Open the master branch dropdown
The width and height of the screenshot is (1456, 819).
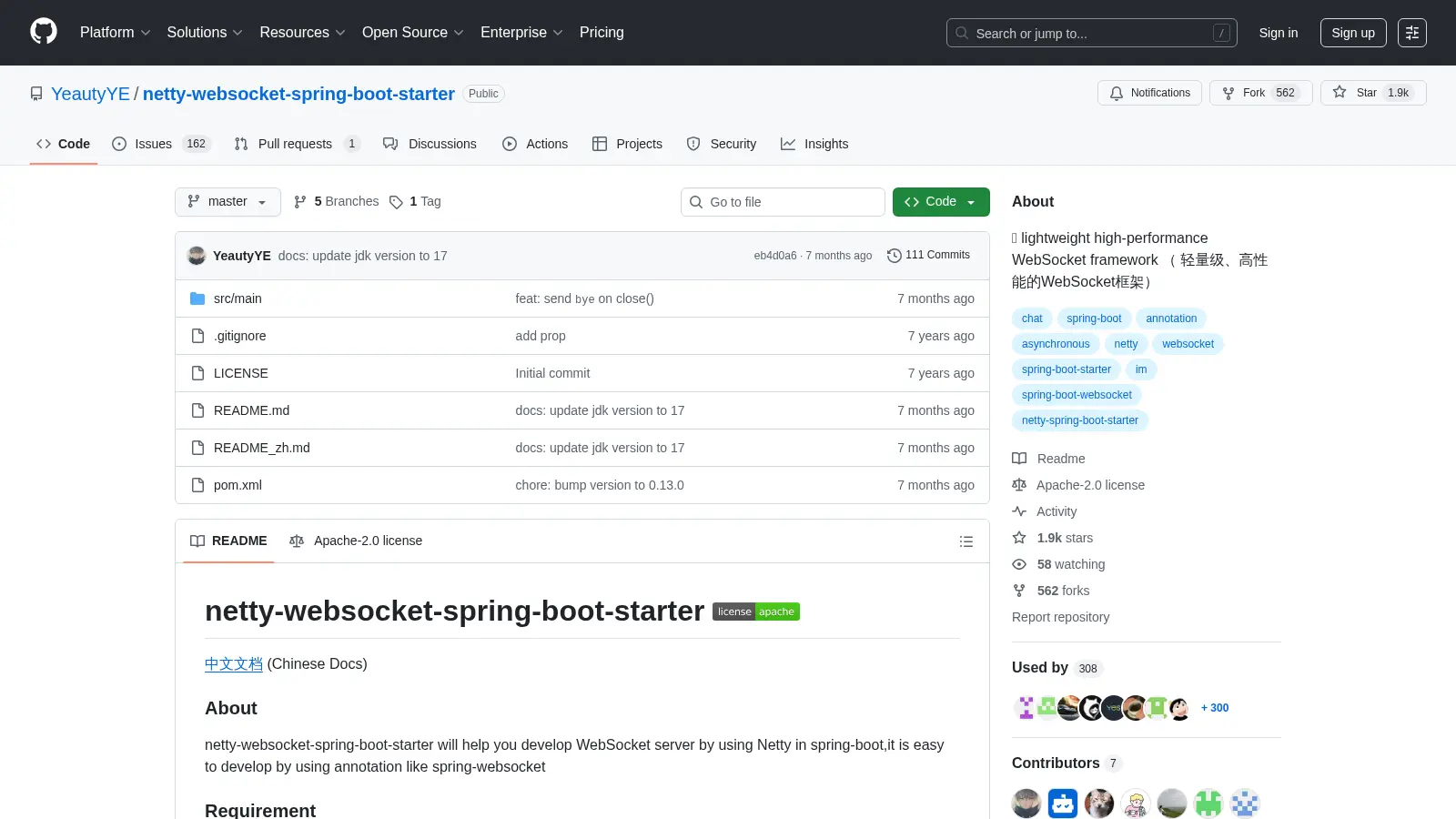click(227, 201)
